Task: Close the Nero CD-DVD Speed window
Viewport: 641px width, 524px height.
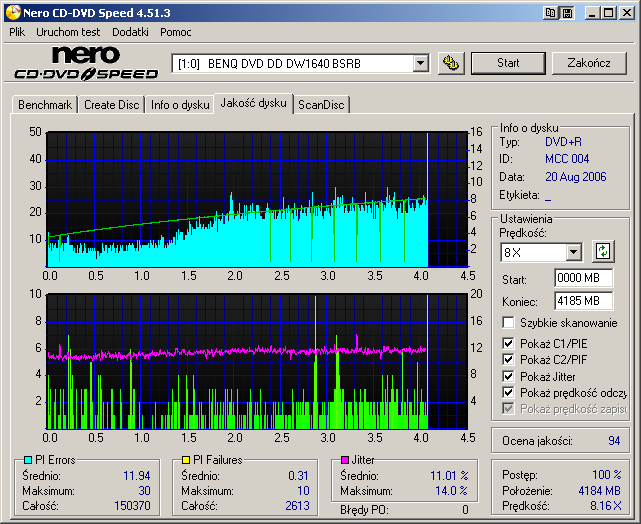Action: [x=627, y=13]
